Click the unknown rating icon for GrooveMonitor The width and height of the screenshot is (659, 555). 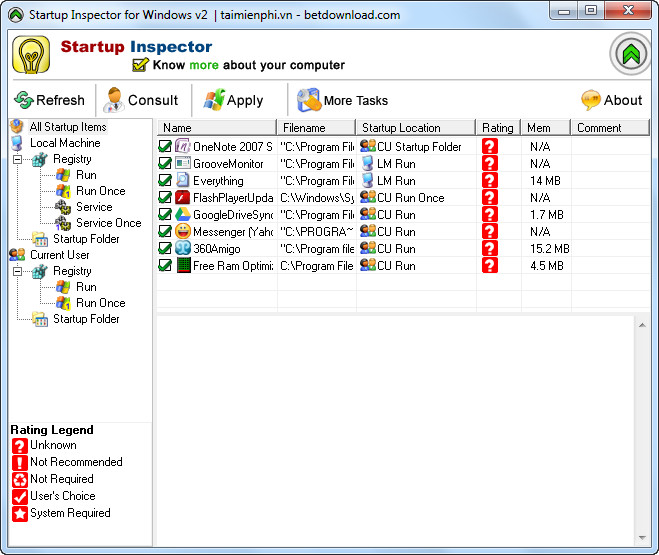click(490, 163)
